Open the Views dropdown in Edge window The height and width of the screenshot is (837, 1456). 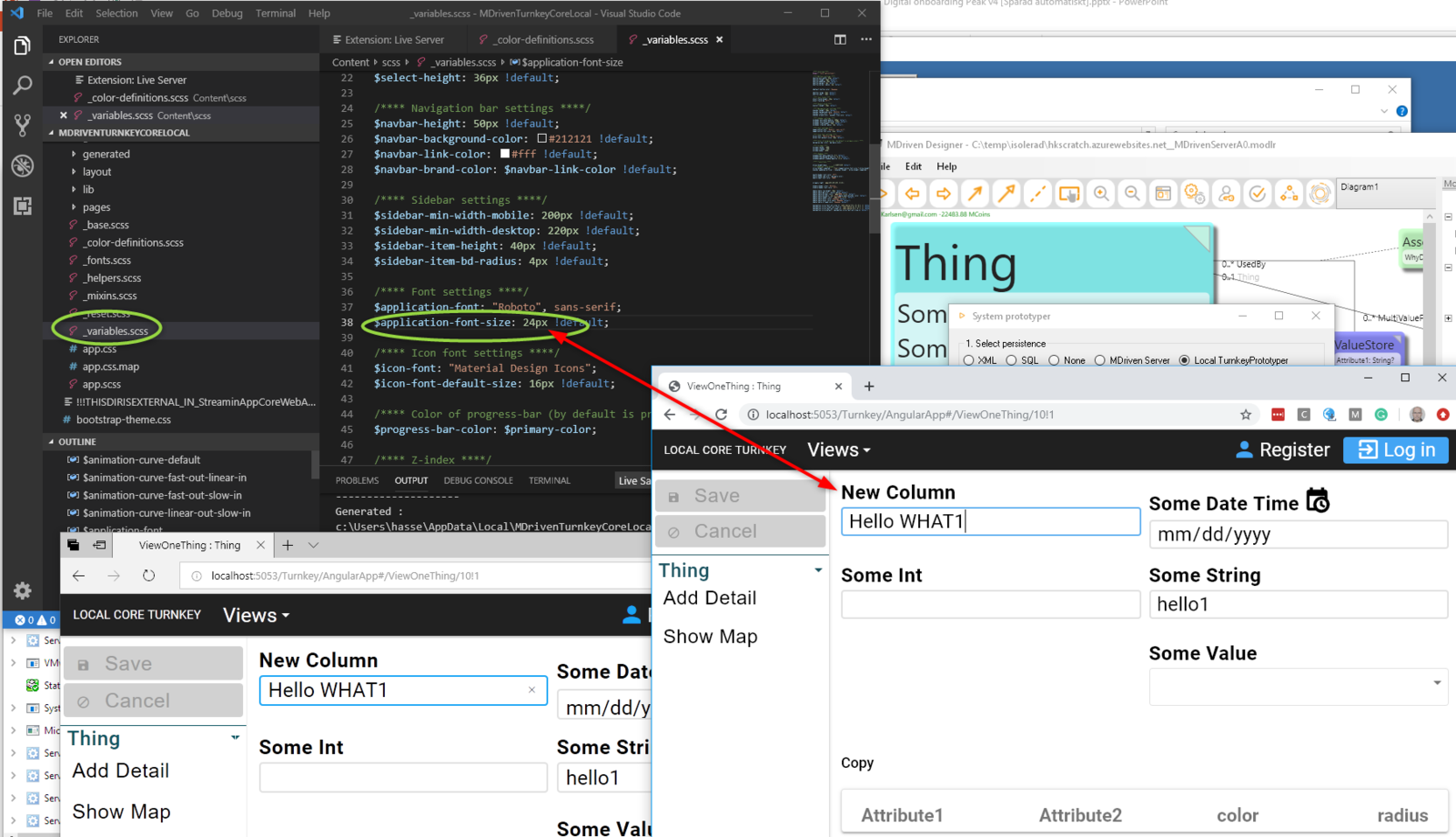(256, 615)
